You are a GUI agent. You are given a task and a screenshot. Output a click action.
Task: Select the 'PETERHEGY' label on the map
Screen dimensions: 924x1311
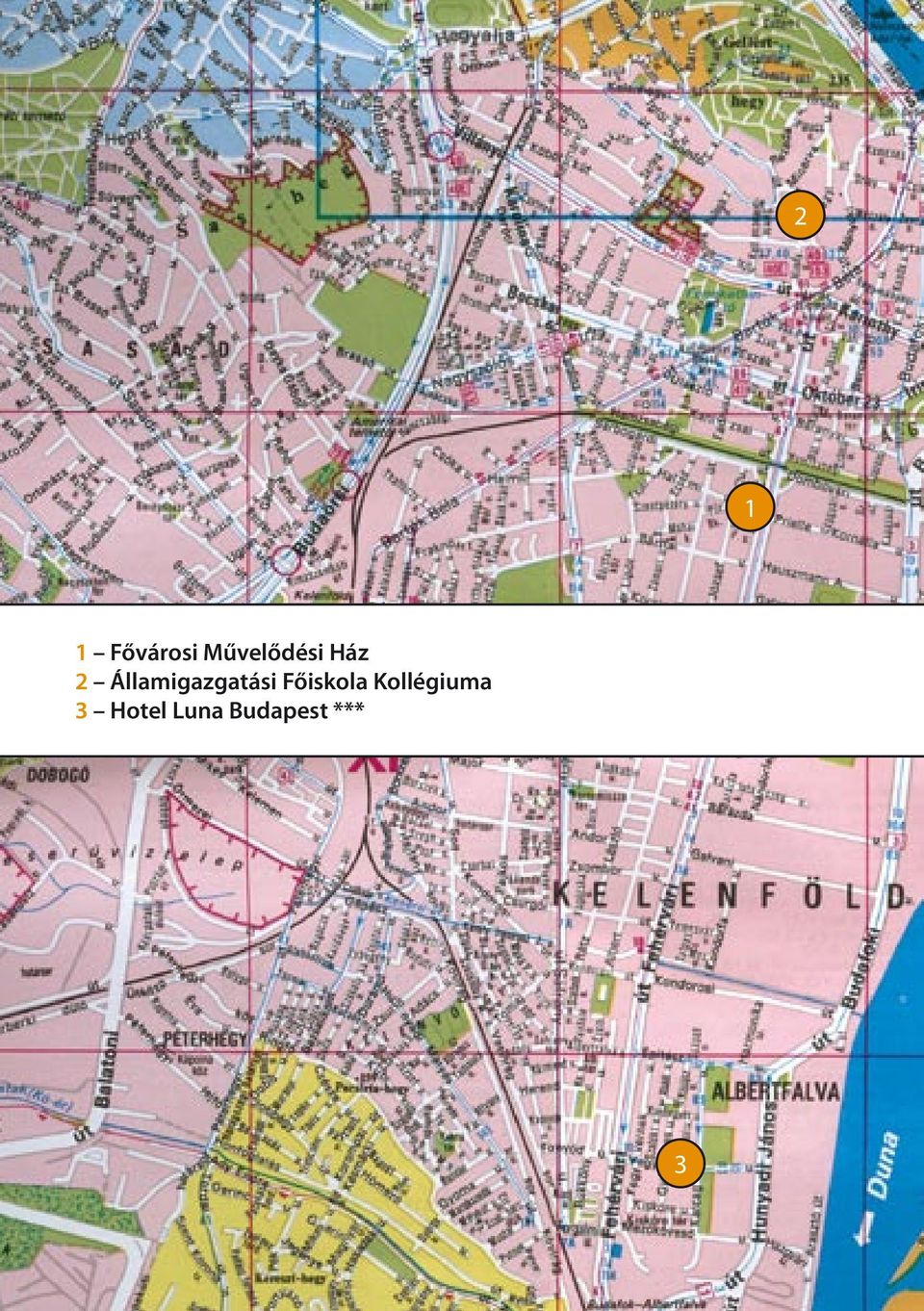click(x=205, y=1040)
